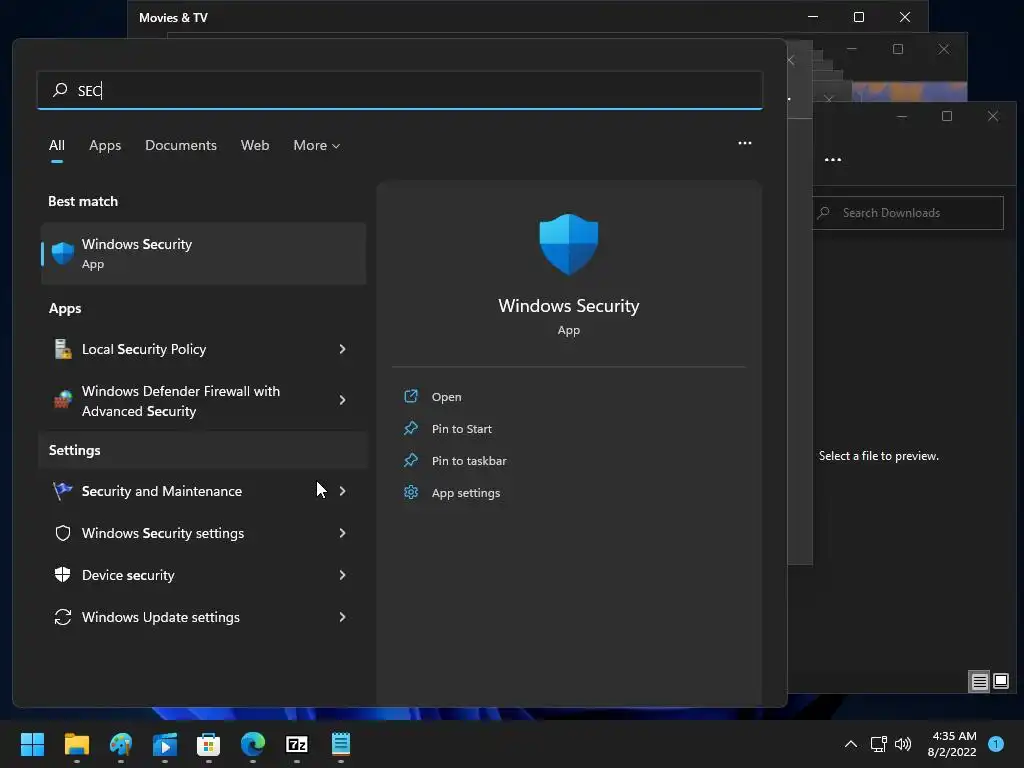Click the large Windows Security shield in preview pane

[569, 244]
